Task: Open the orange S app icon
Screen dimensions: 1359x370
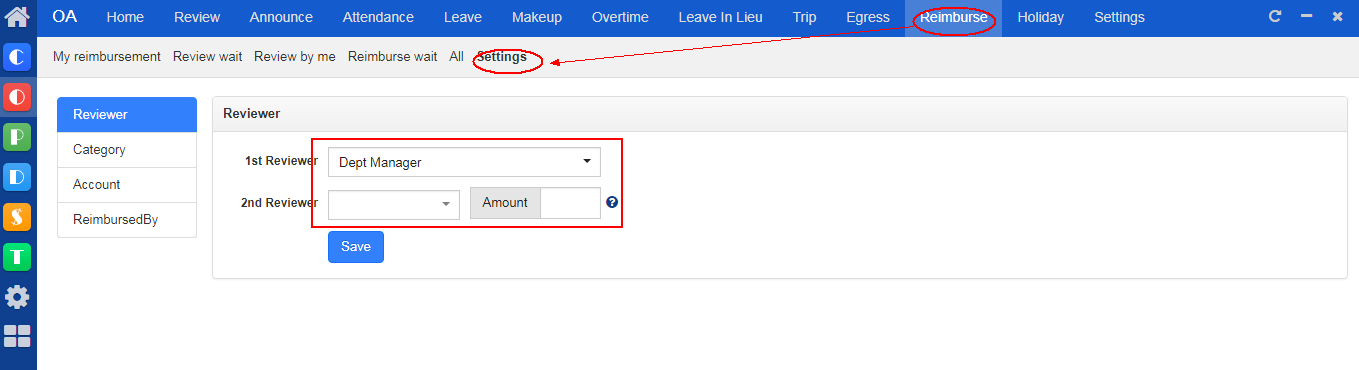Action: [x=17, y=217]
